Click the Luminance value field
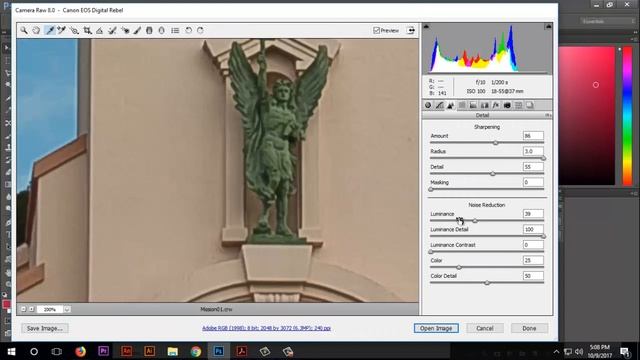640x360 pixels. (533, 213)
